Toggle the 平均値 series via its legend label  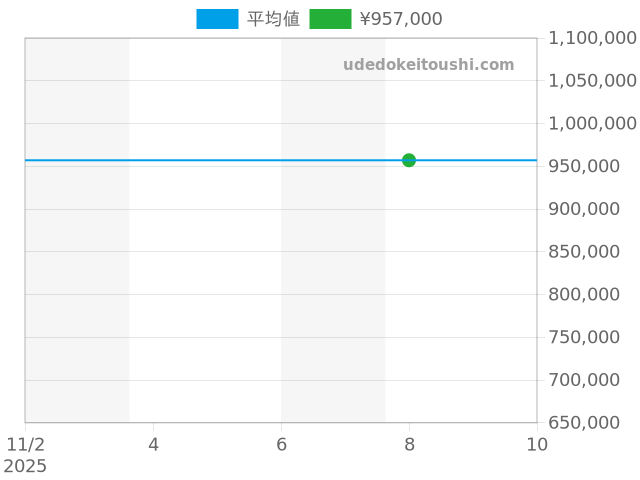(x=273, y=19)
